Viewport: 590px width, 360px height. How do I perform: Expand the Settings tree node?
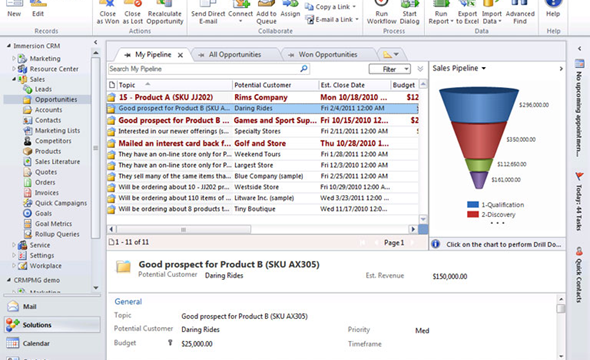pos(14,255)
